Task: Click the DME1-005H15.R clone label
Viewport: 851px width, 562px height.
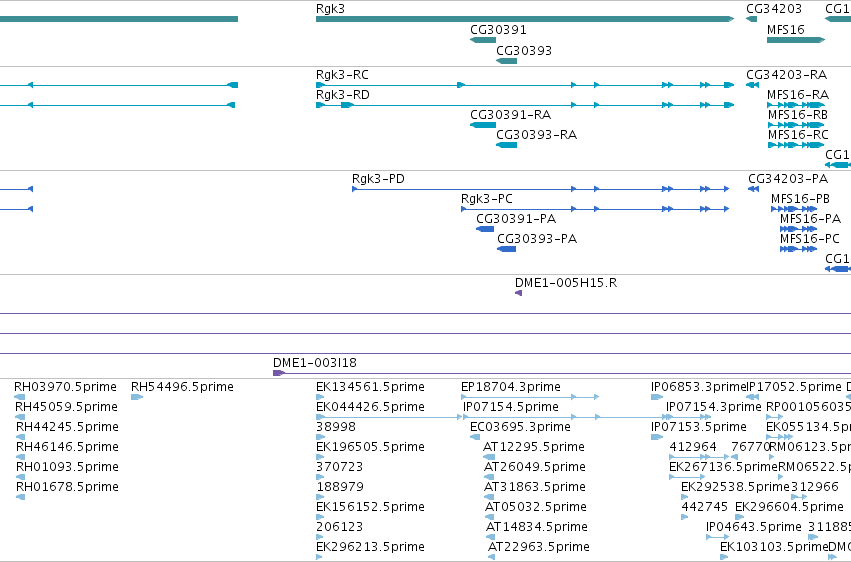Action: pos(566,283)
